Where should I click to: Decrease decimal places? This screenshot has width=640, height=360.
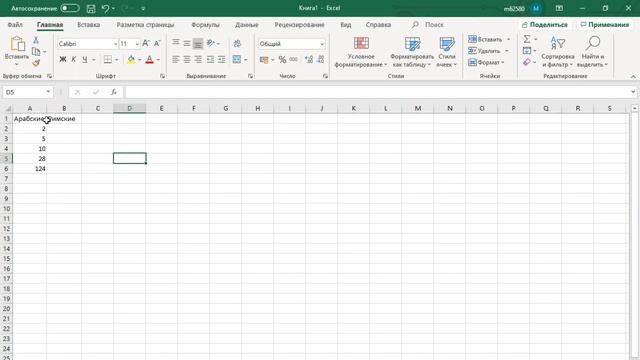click(x=320, y=60)
